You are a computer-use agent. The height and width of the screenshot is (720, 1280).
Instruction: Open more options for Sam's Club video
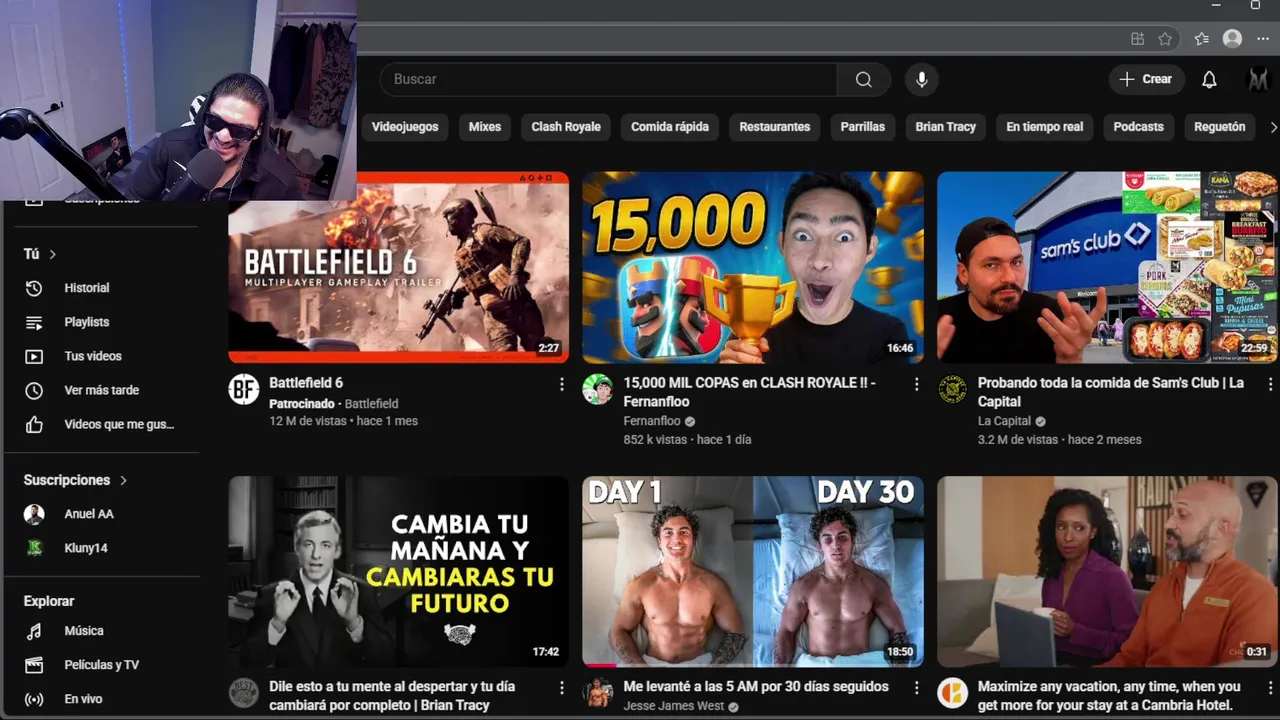pyautogui.click(x=1270, y=384)
